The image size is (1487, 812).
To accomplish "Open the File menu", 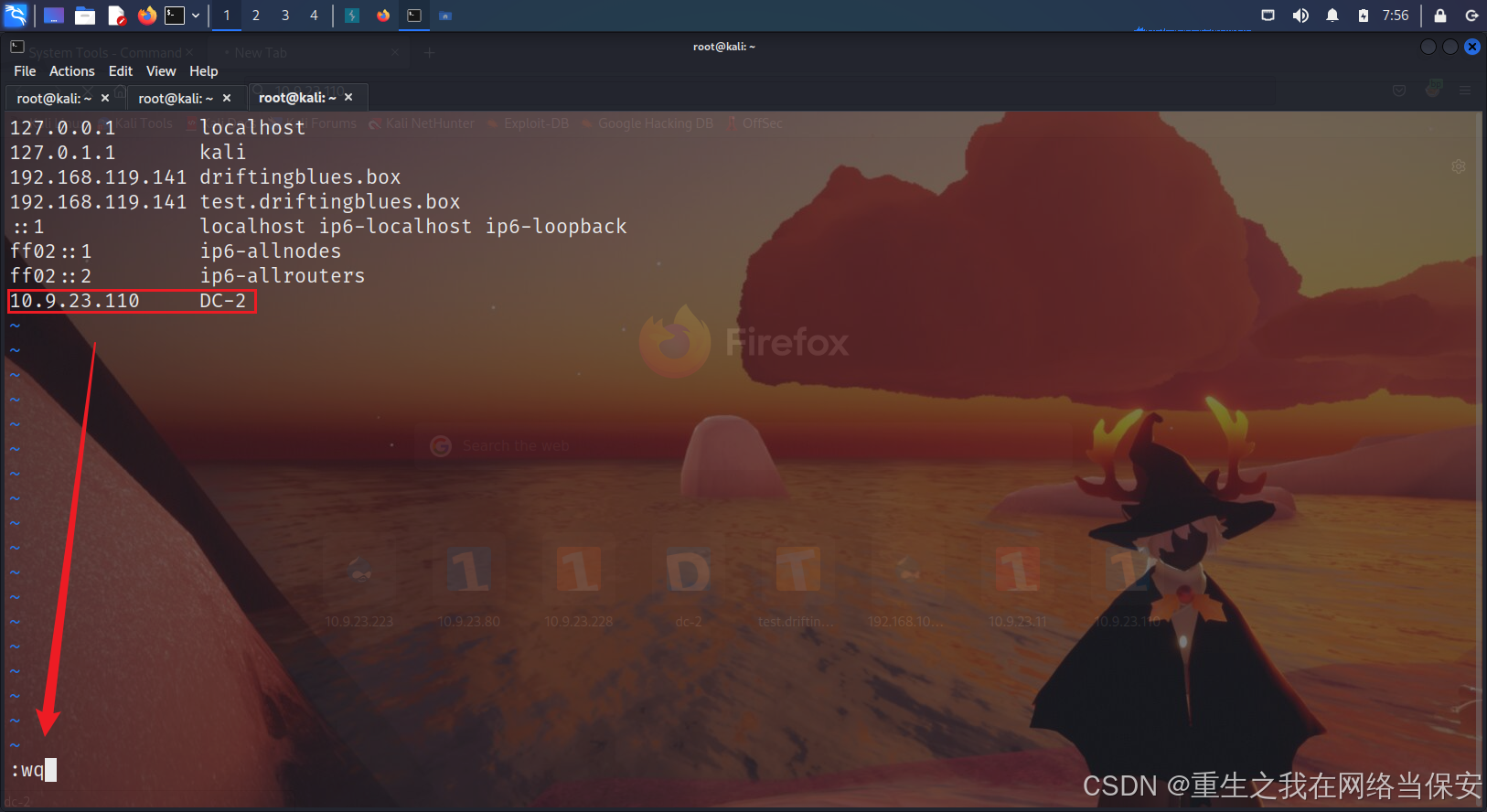I will tap(25, 71).
